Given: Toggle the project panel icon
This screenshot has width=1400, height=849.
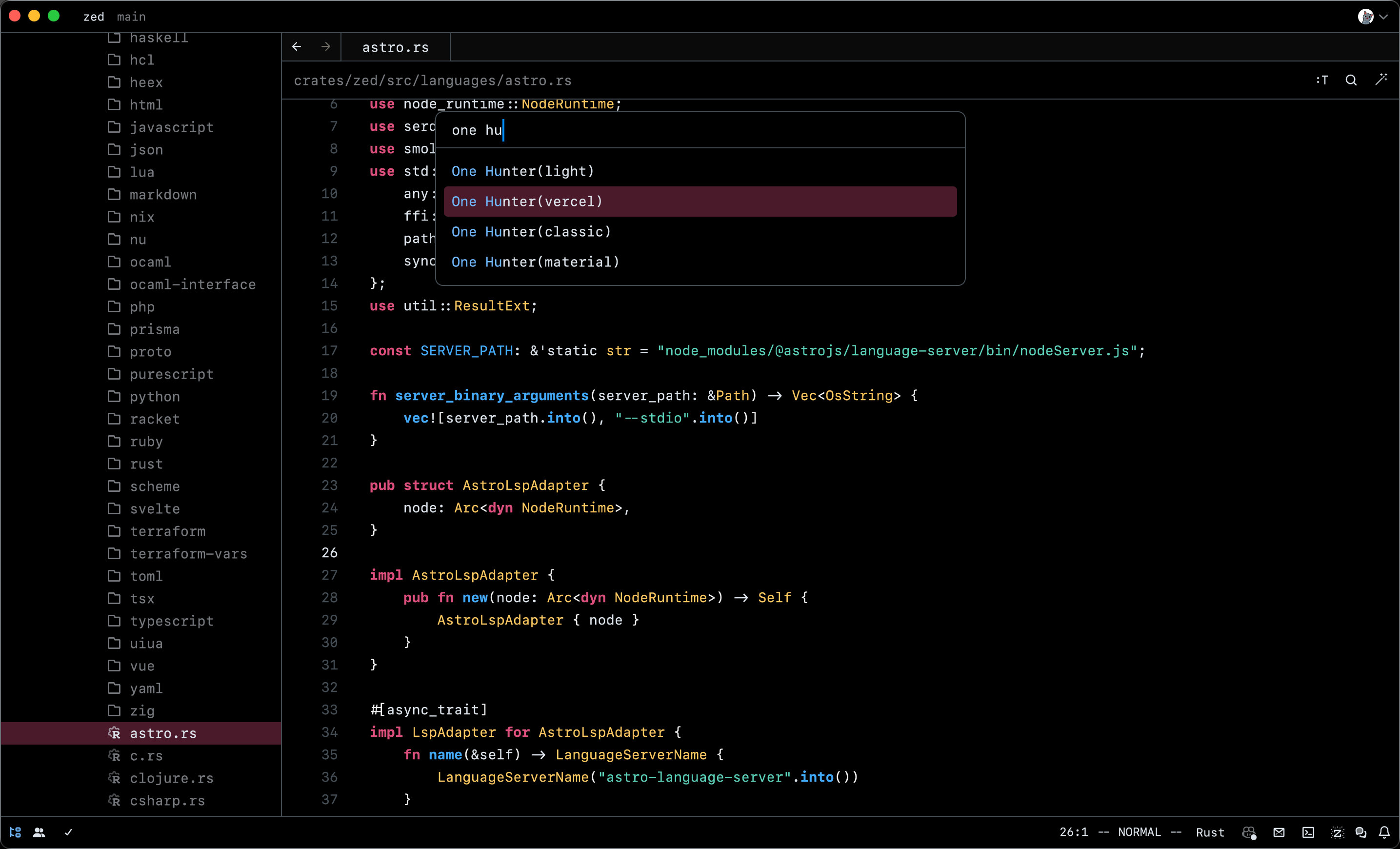Looking at the screenshot, I should tap(15, 832).
